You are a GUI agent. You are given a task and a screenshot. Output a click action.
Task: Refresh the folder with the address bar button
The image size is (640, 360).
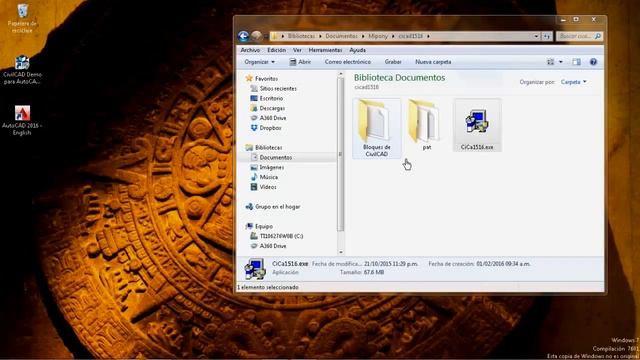coord(547,36)
